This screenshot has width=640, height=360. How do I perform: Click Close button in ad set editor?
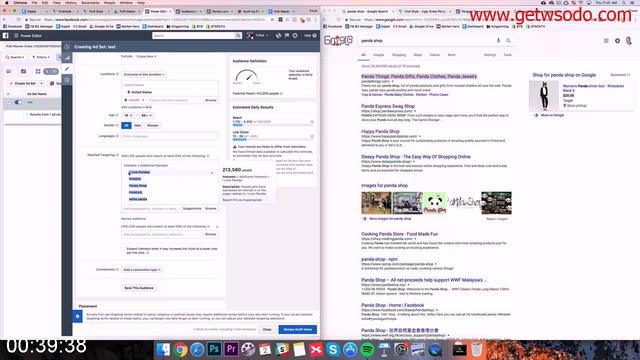coord(267,329)
